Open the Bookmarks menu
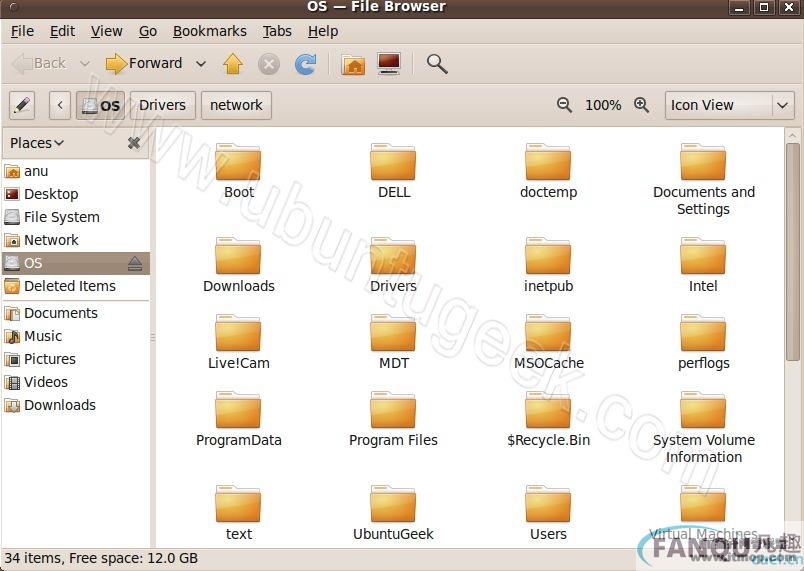 pos(210,32)
